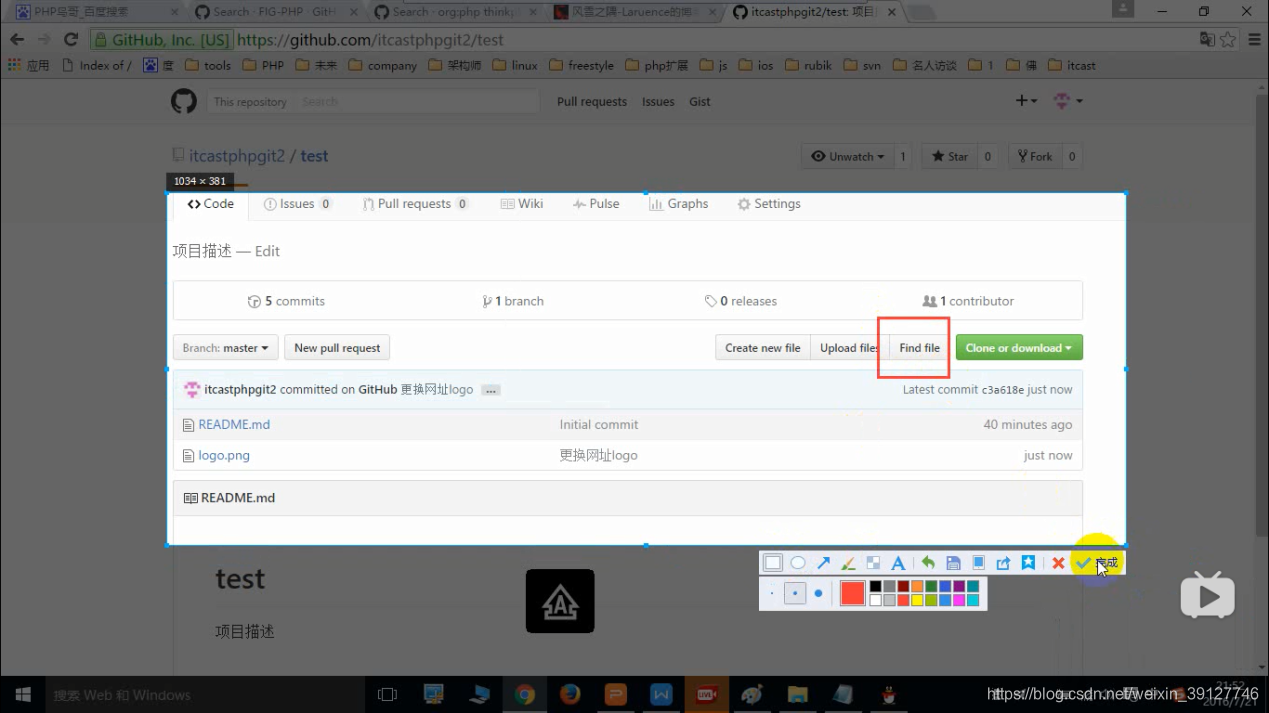Click the Find file button

pos(919,348)
